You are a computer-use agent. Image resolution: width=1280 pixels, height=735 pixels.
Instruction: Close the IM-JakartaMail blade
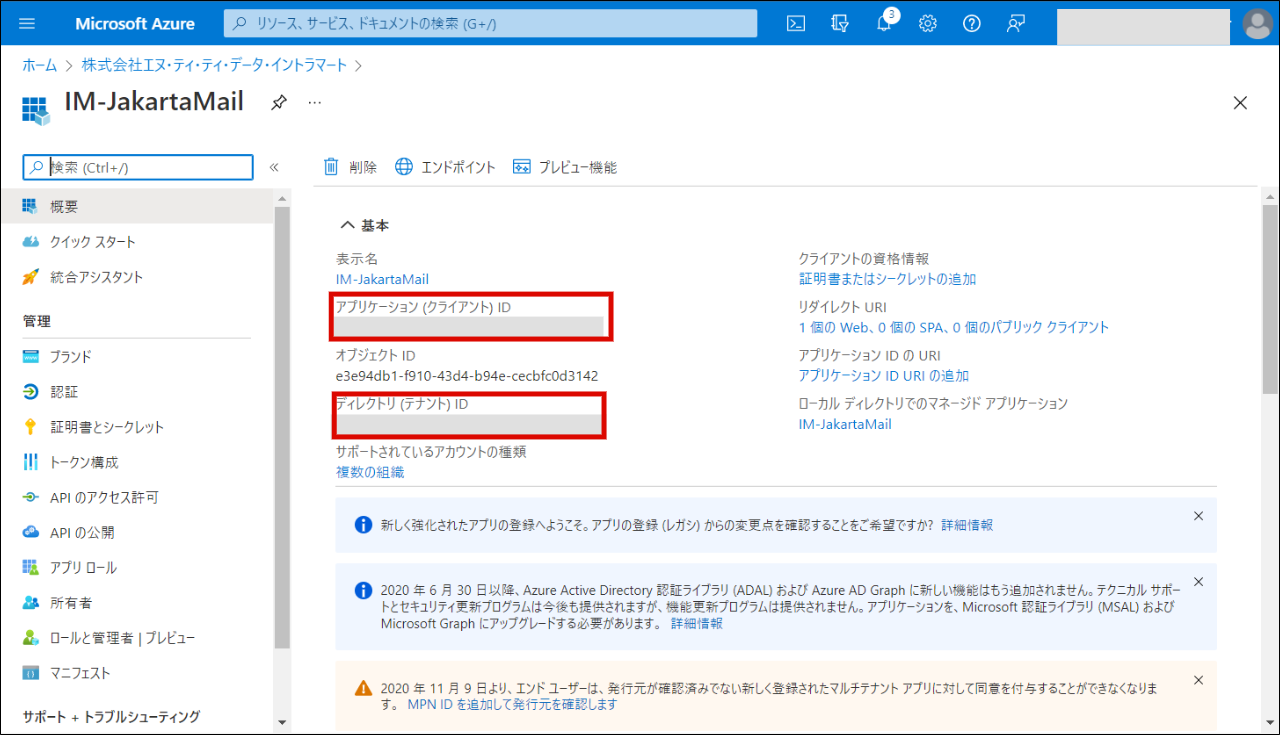1240,102
